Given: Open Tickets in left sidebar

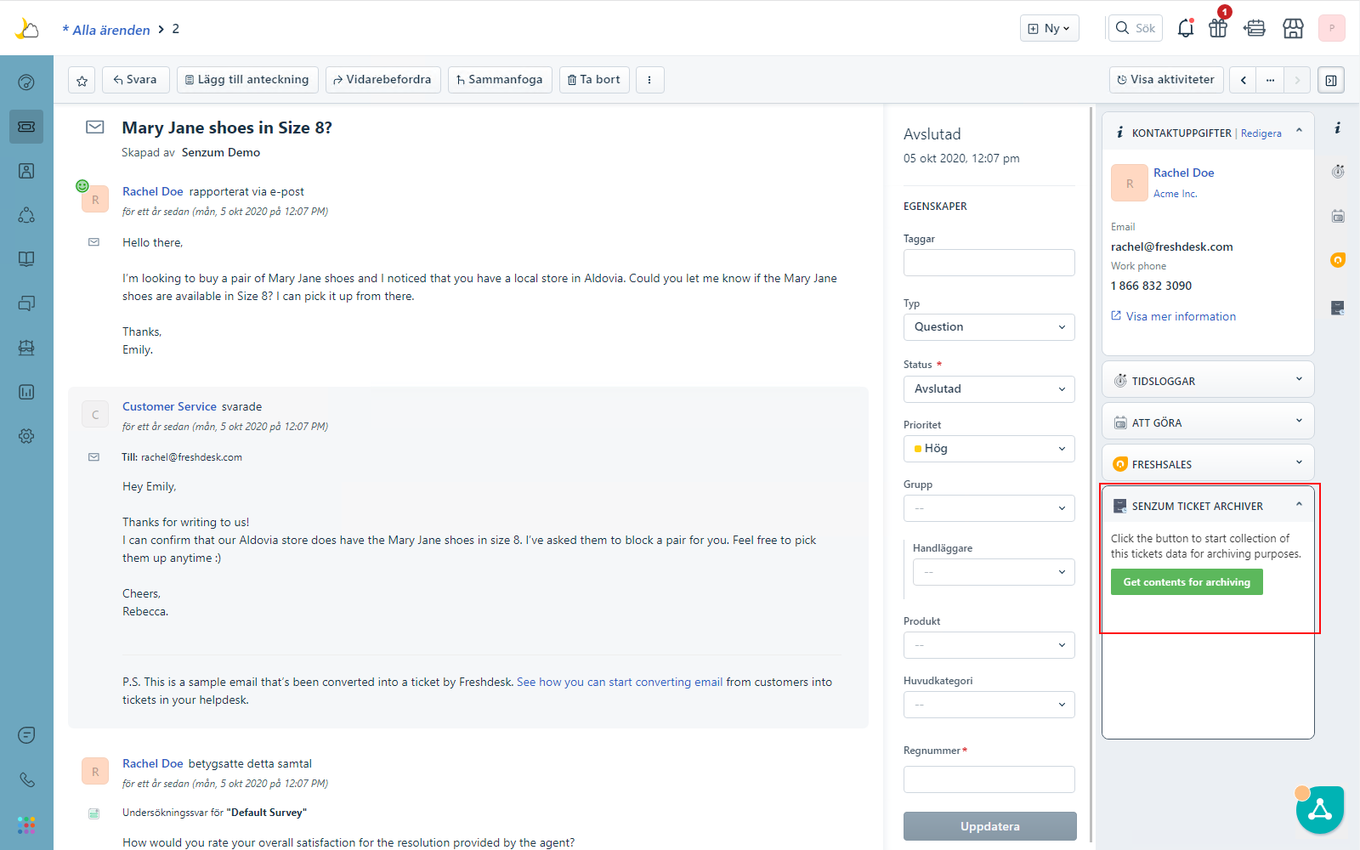Looking at the screenshot, I should (x=27, y=126).
